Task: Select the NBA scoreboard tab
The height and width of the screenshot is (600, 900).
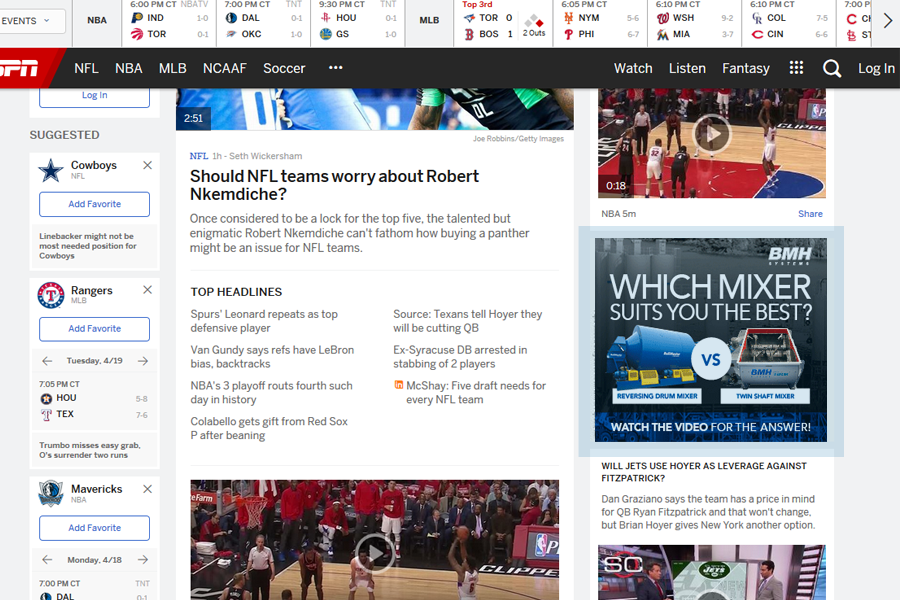Action: (x=97, y=20)
